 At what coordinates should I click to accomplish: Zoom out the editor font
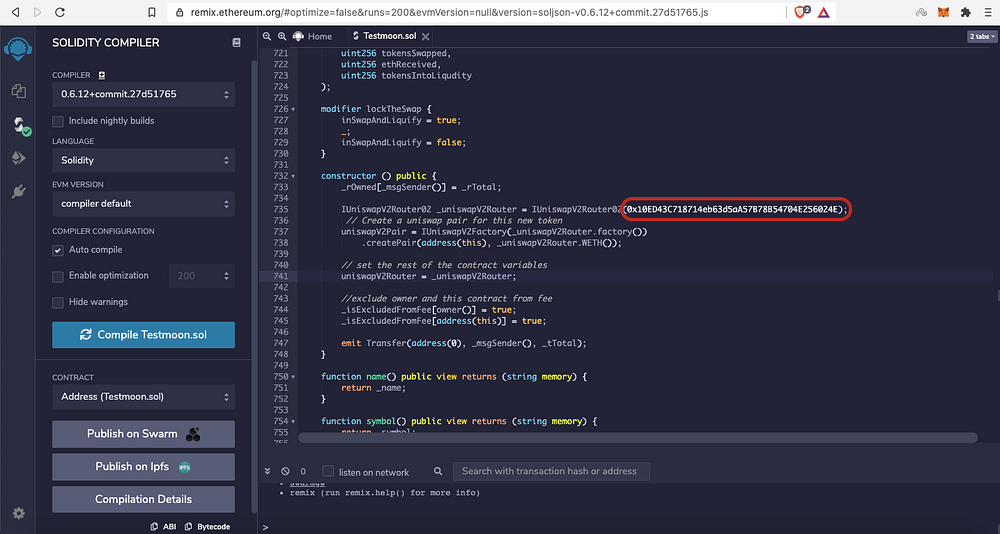(268, 36)
